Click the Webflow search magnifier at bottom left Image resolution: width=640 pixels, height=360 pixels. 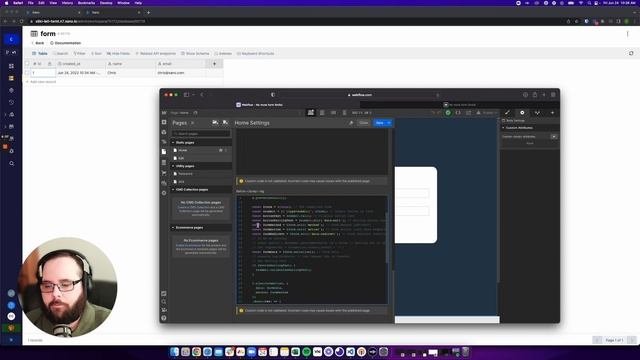pos(164,302)
